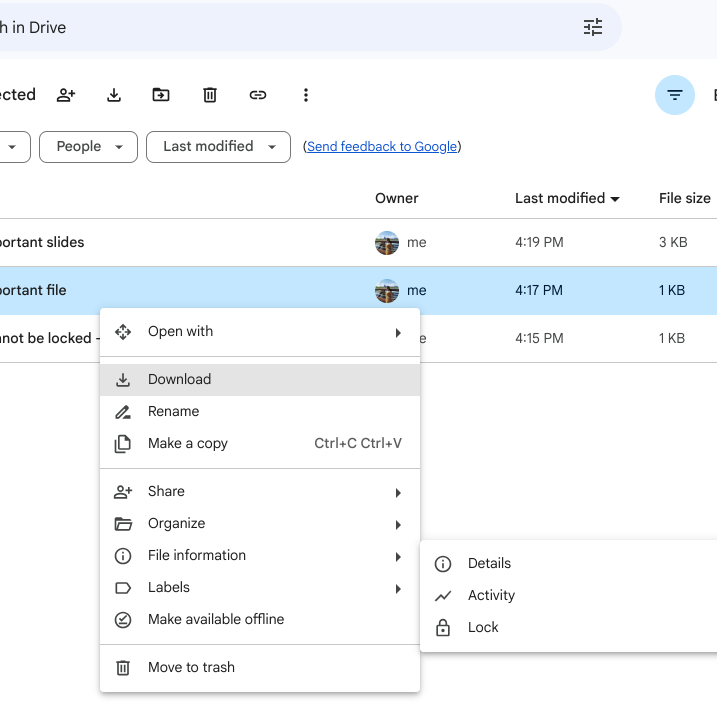This screenshot has height=717, width=717.
Task: Open Details from the file information submenu
Action: (489, 564)
